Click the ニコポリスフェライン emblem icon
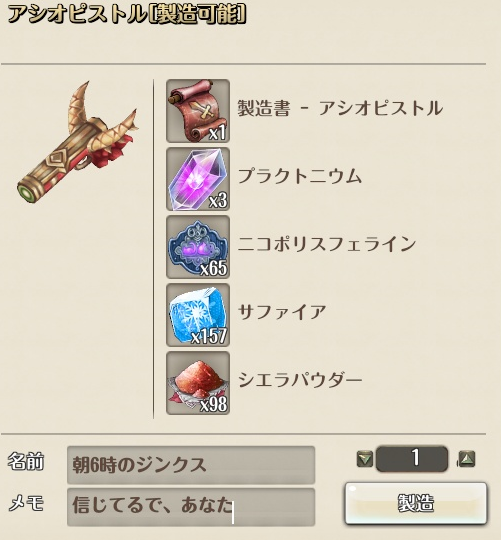This screenshot has width=501, height=540. coord(198,247)
